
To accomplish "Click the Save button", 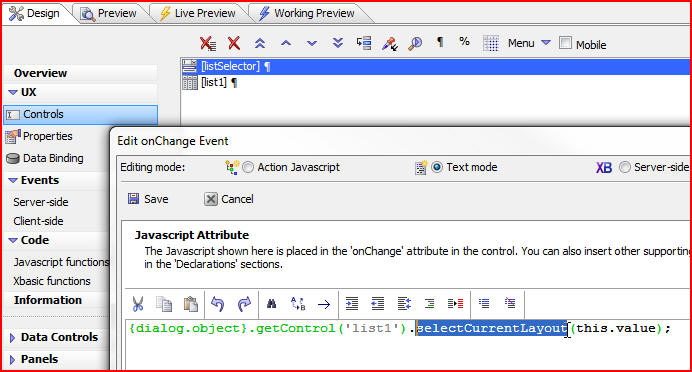I will pyautogui.click(x=148, y=199).
